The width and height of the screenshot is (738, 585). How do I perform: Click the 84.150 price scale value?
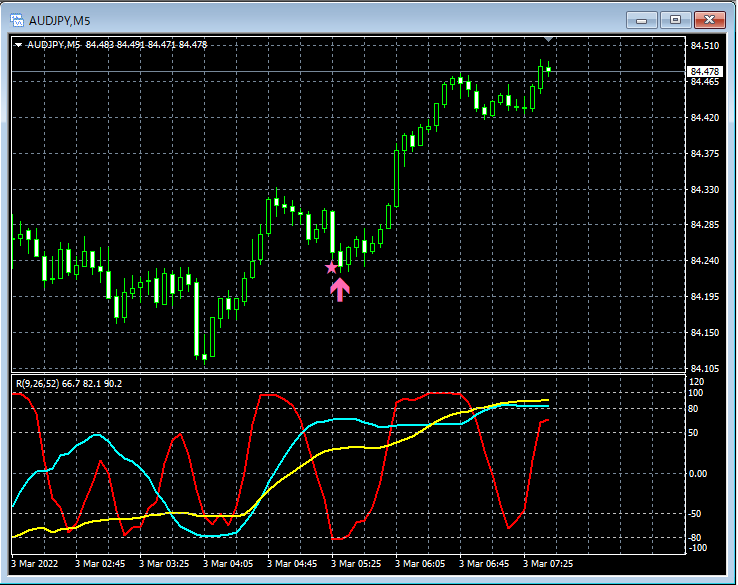pyautogui.click(x=705, y=333)
